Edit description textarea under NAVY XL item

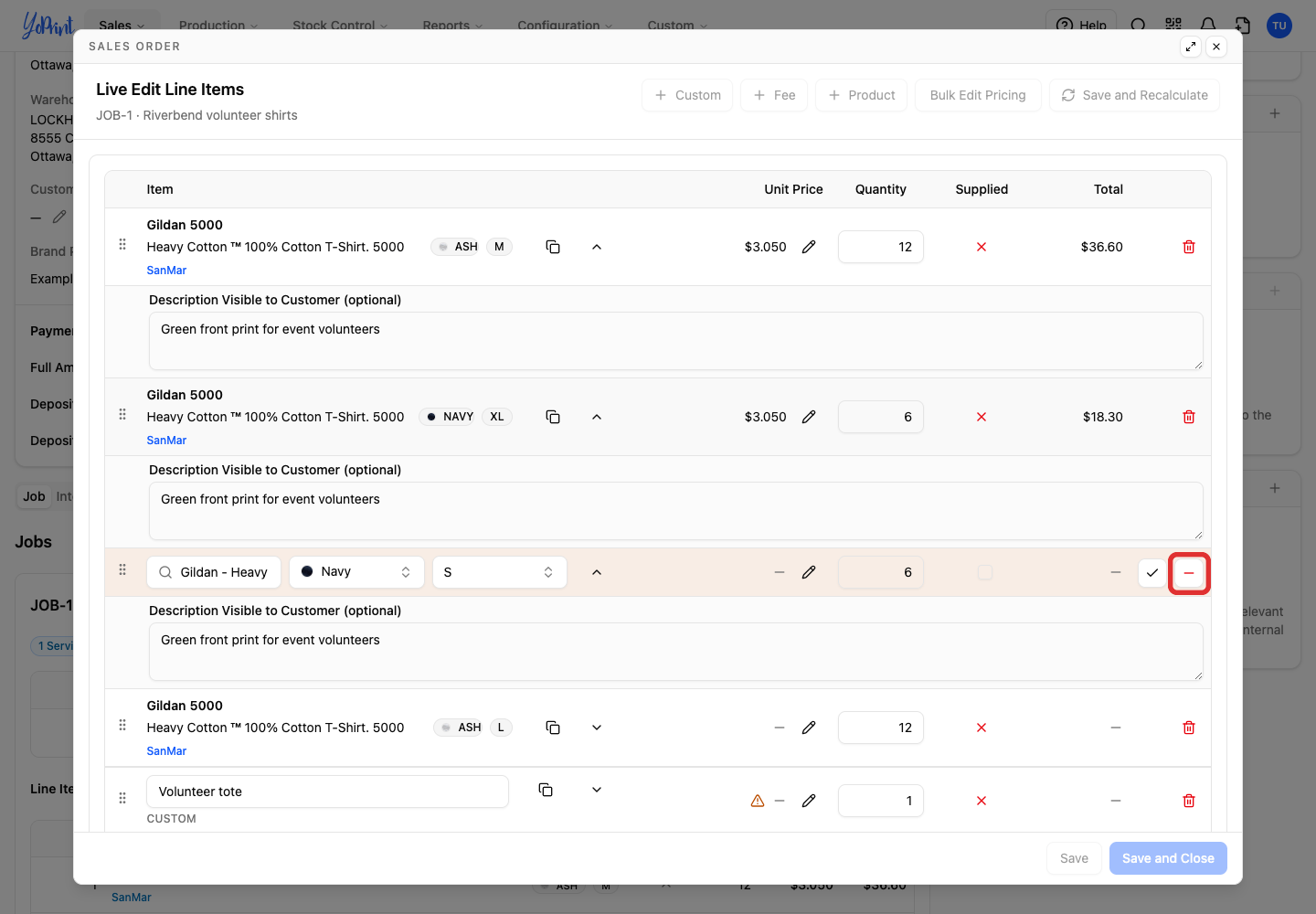coord(676,511)
